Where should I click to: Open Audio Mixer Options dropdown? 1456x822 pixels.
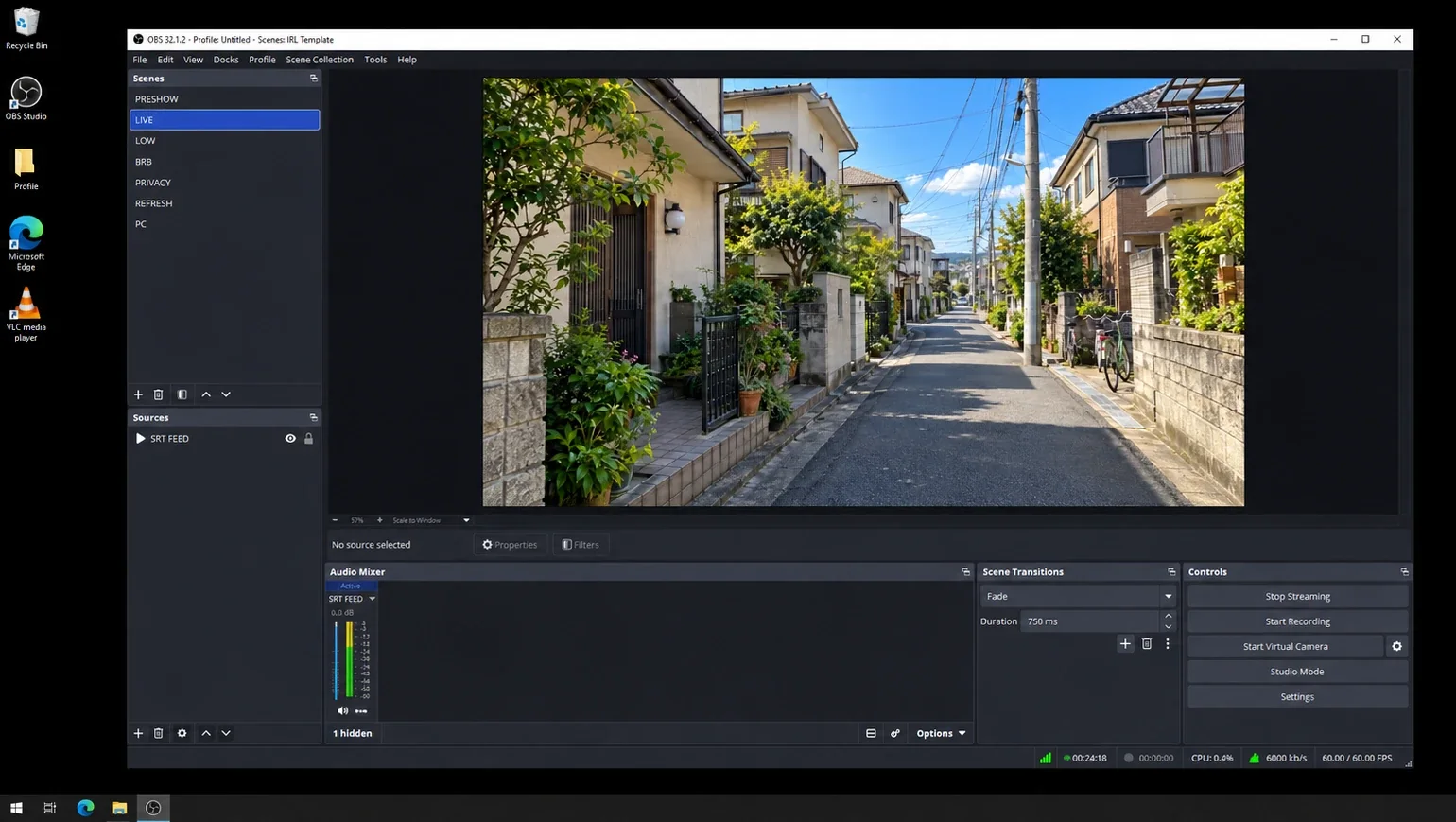[x=941, y=734]
